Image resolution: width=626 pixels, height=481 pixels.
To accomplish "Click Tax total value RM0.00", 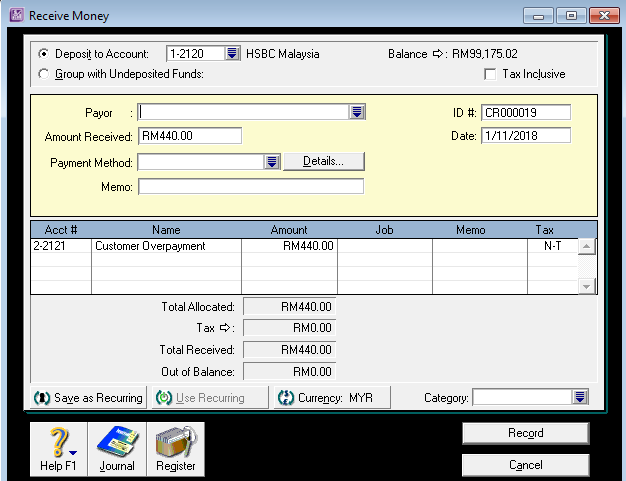I will pos(289,328).
